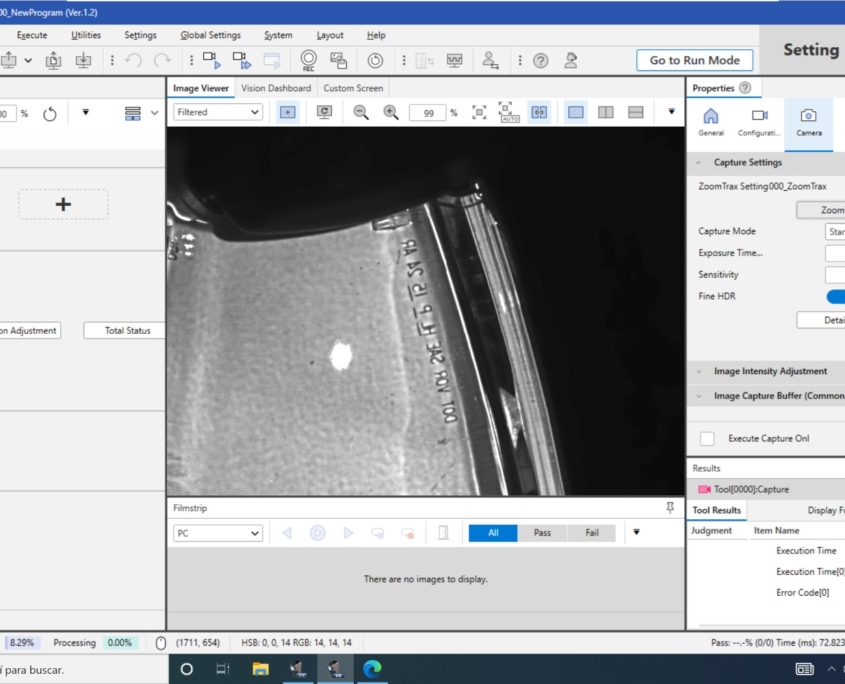Open the Filtered image type dropdown

[x=218, y=113]
